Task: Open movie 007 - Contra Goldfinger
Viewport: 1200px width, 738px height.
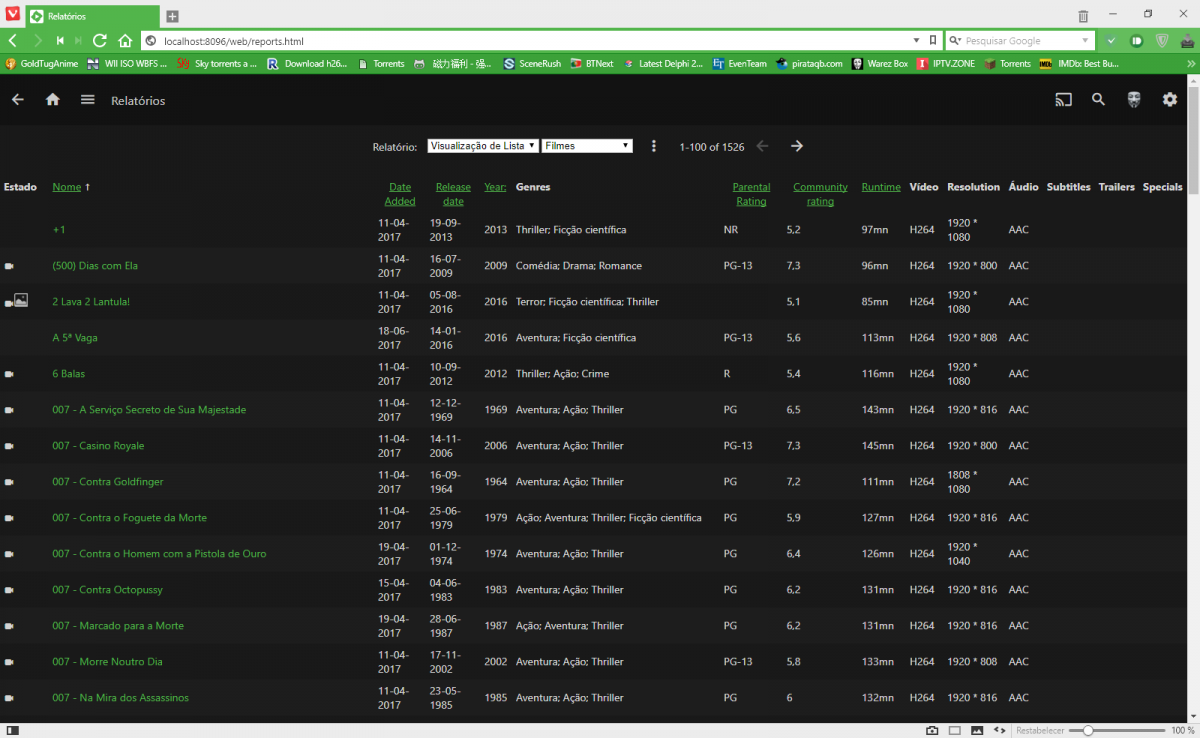Action: pos(107,482)
